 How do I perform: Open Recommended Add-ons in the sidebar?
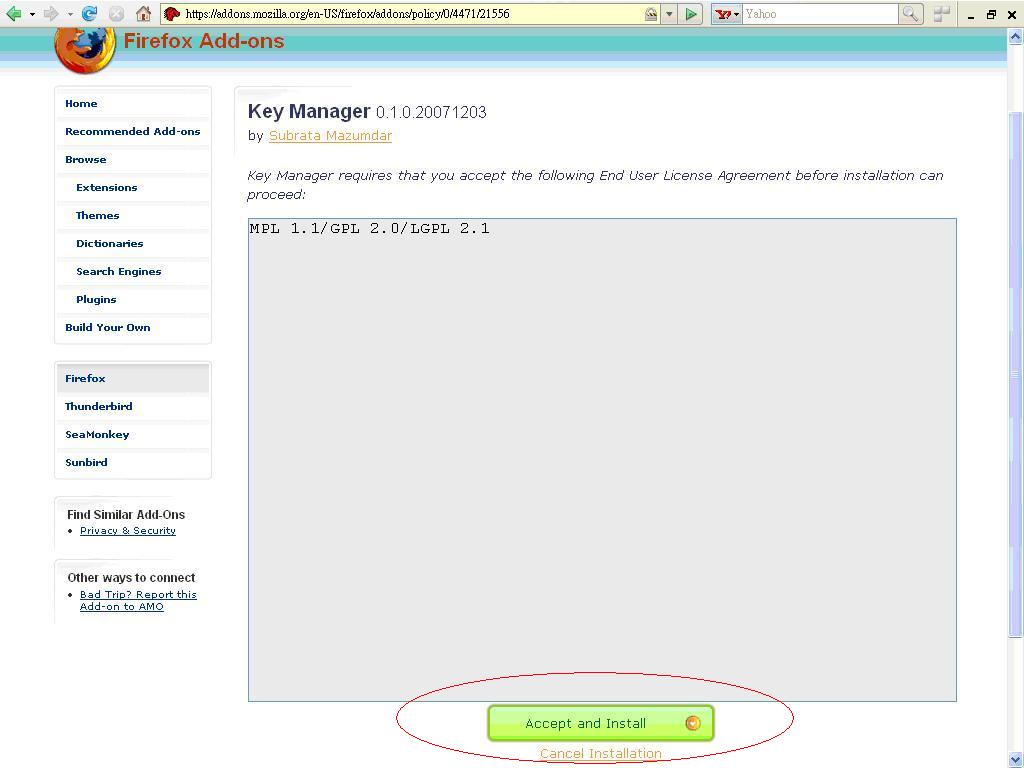133,131
